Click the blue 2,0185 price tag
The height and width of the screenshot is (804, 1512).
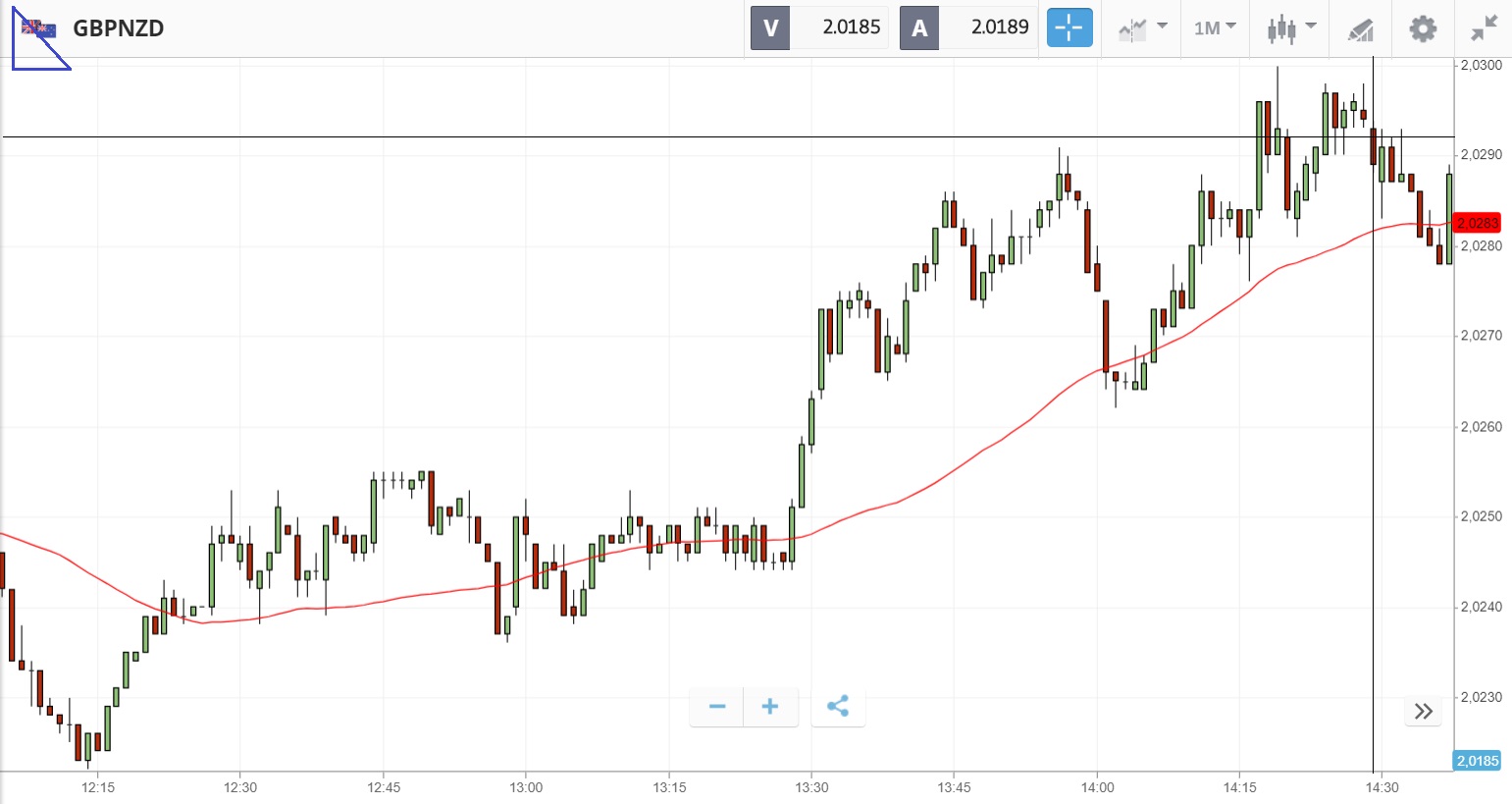[x=1477, y=761]
